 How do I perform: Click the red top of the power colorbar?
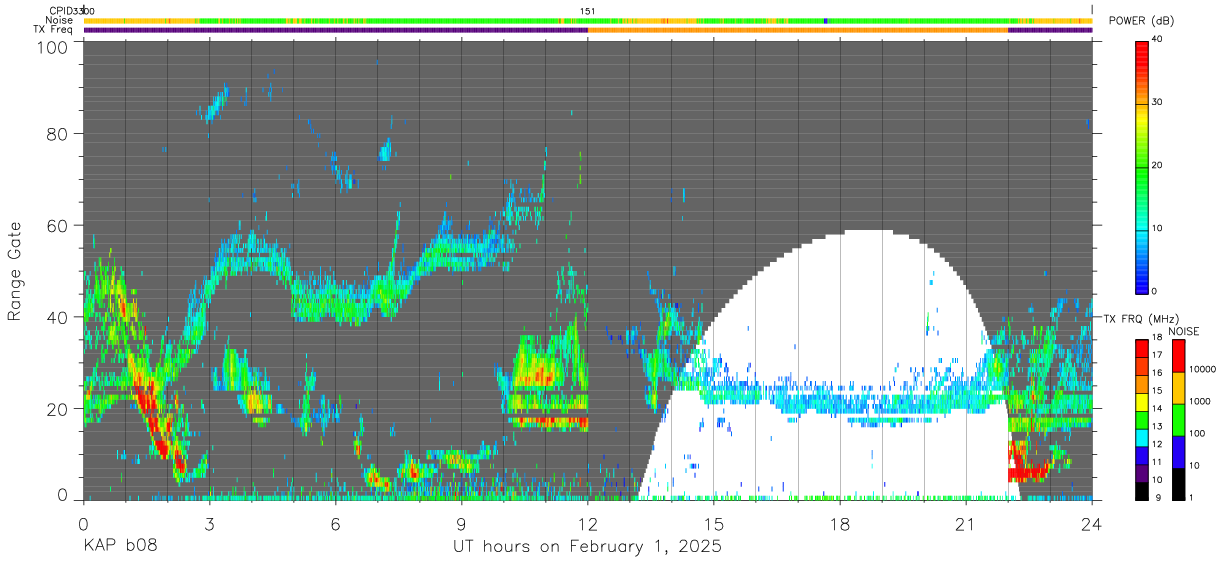[1141, 50]
